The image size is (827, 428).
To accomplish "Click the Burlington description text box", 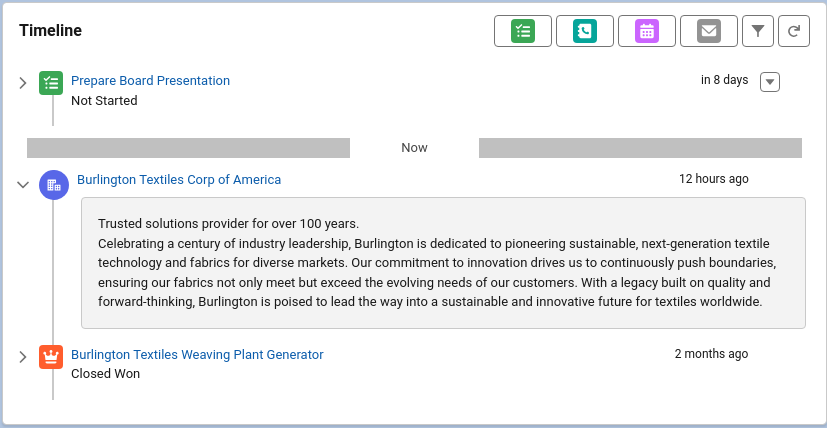I will coord(443,263).
